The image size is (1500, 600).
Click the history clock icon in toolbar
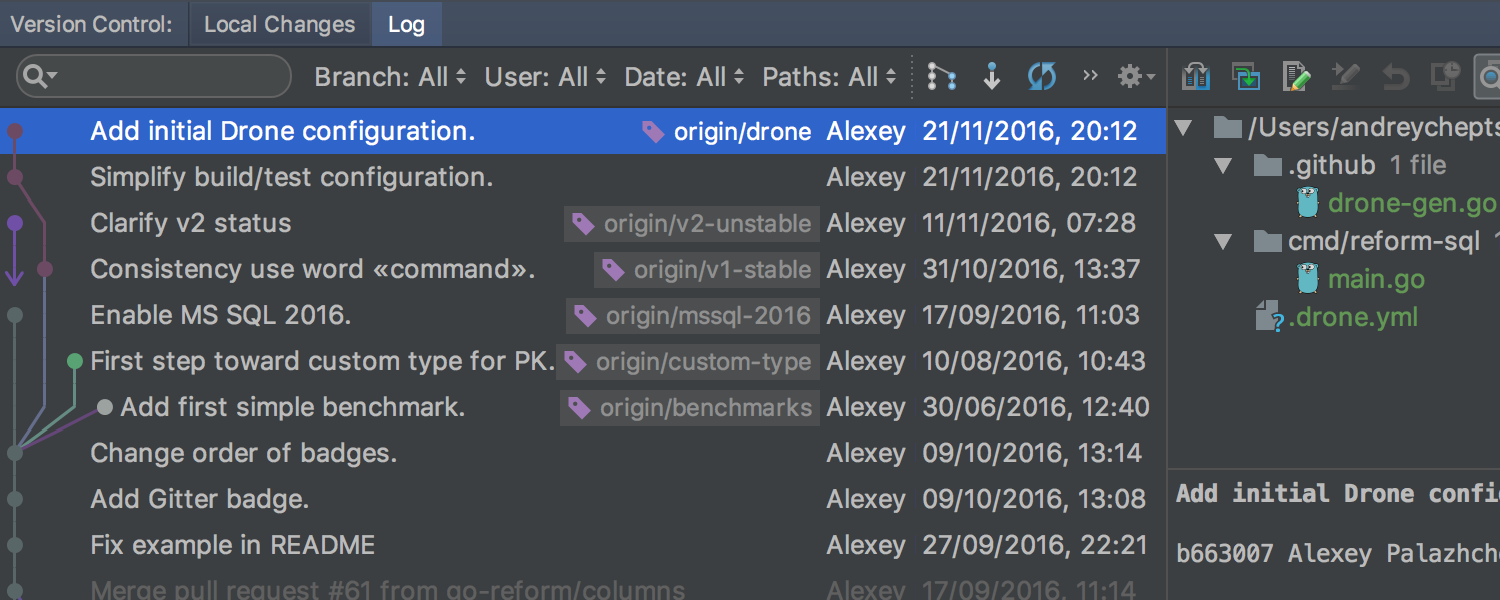point(1446,77)
